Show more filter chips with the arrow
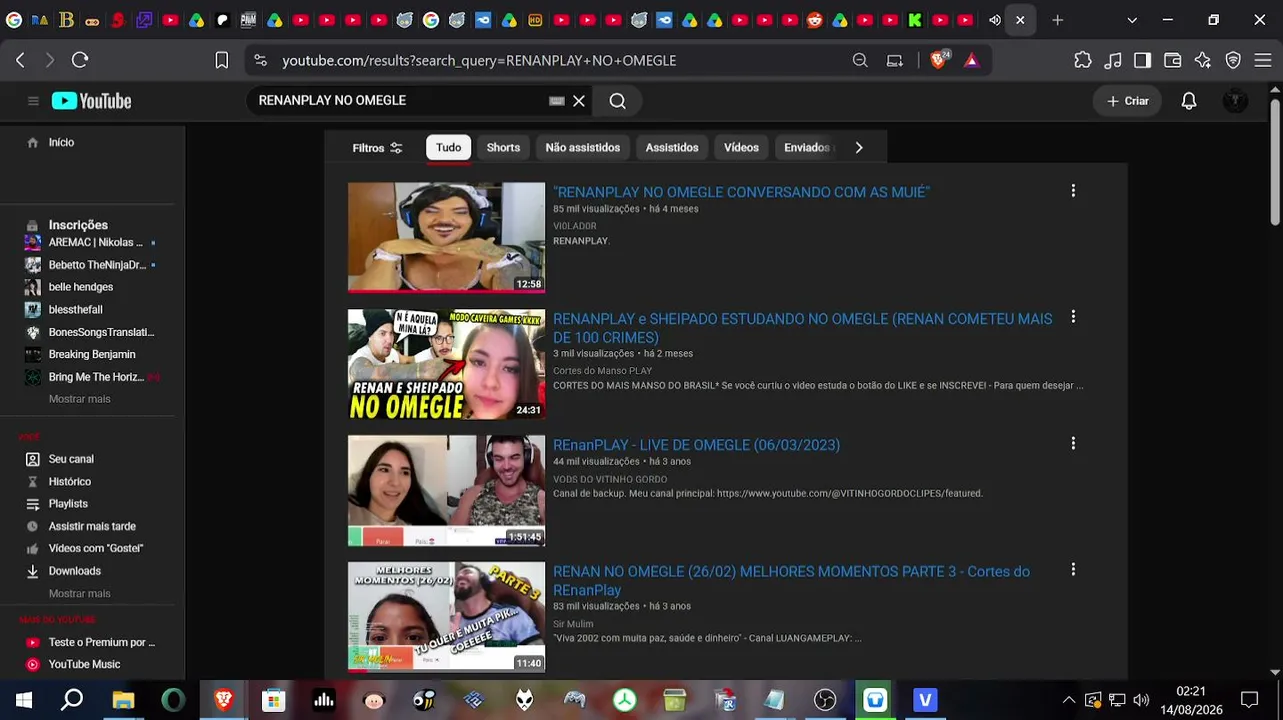Screen dimensions: 1283x720 pyautogui.click(x=859, y=148)
